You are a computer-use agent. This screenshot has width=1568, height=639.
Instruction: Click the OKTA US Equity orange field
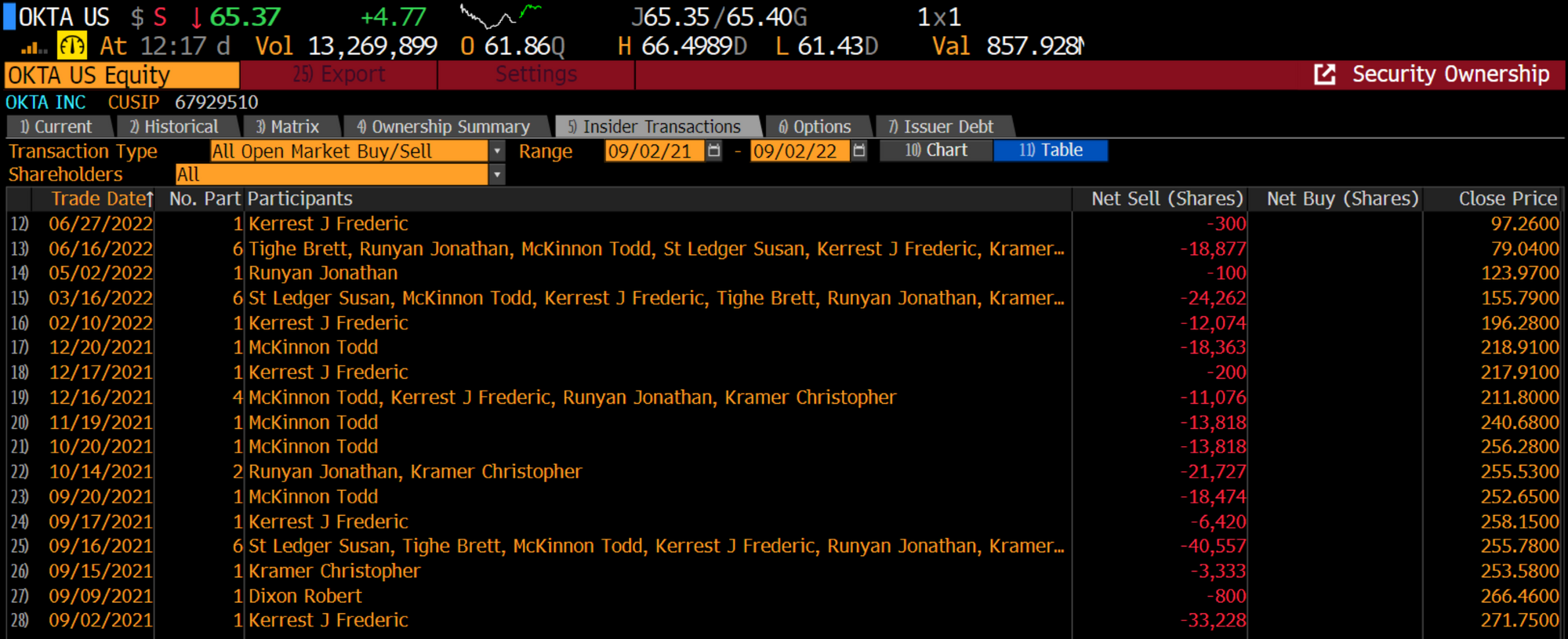pos(122,75)
